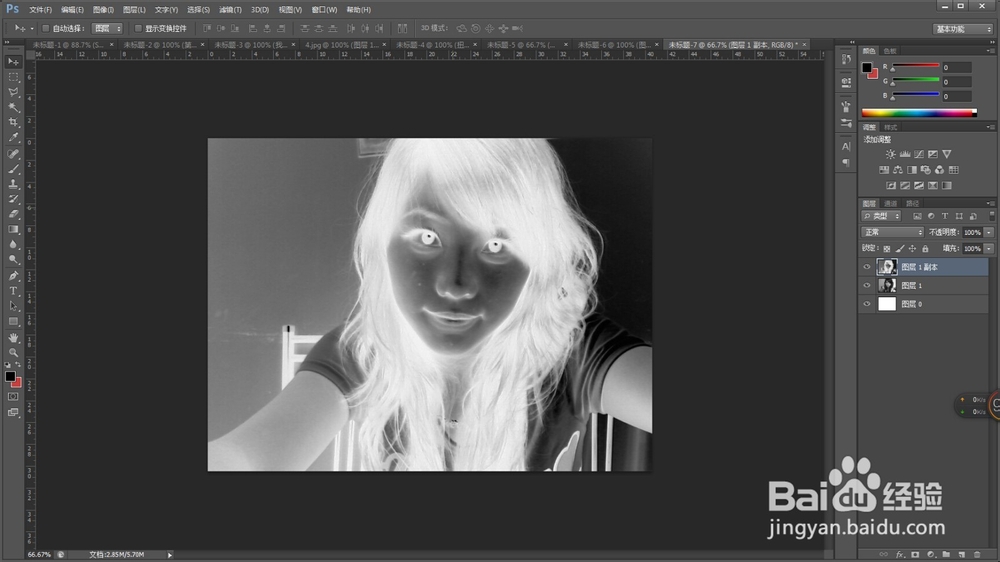This screenshot has height=562, width=1000.
Task: Switch to the 通道 channels tab
Action: pyautogui.click(x=890, y=203)
